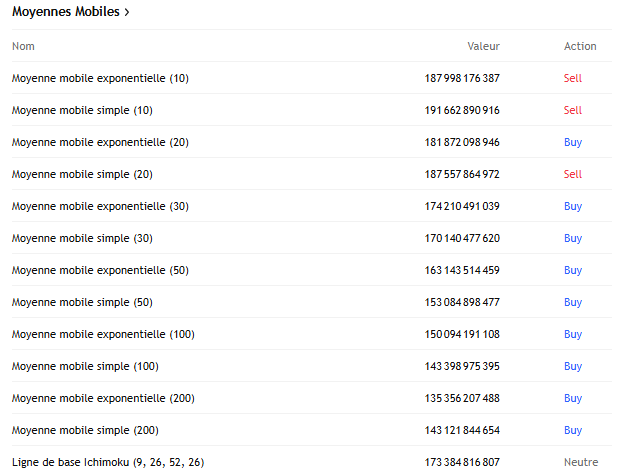
Task: Click Sell for Moyenne mobile simple (10)
Action: (x=573, y=110)
